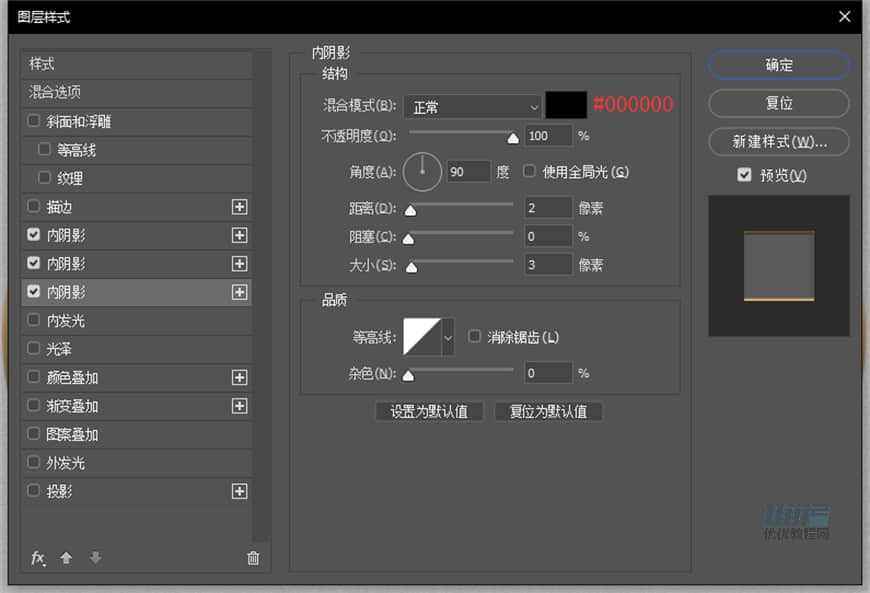Select 样式 at top of left list

click(x=44, y=62)
